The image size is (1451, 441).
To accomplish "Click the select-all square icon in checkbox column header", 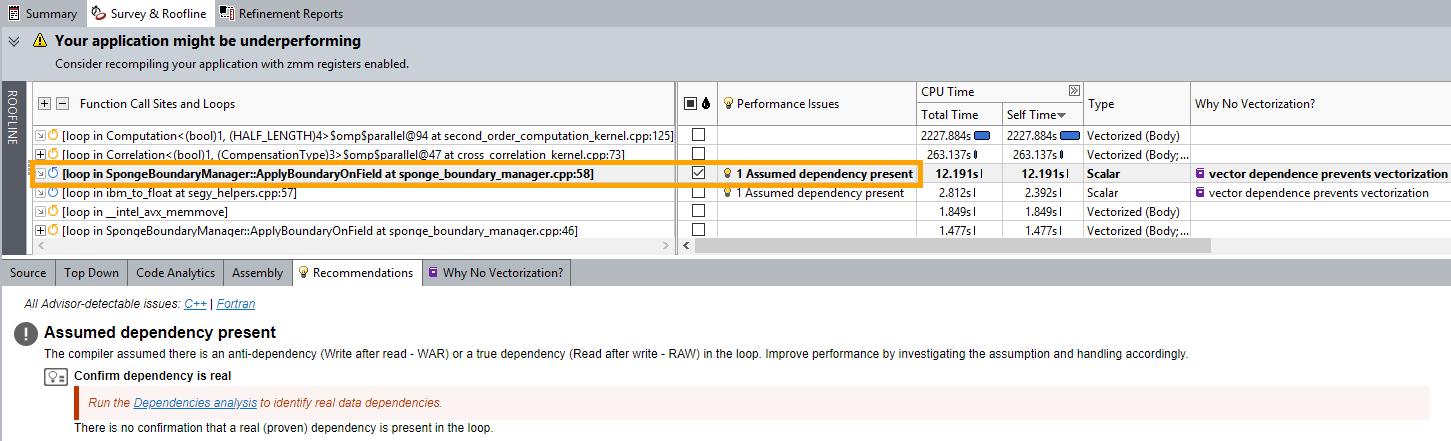I will [x=690, y=104].
